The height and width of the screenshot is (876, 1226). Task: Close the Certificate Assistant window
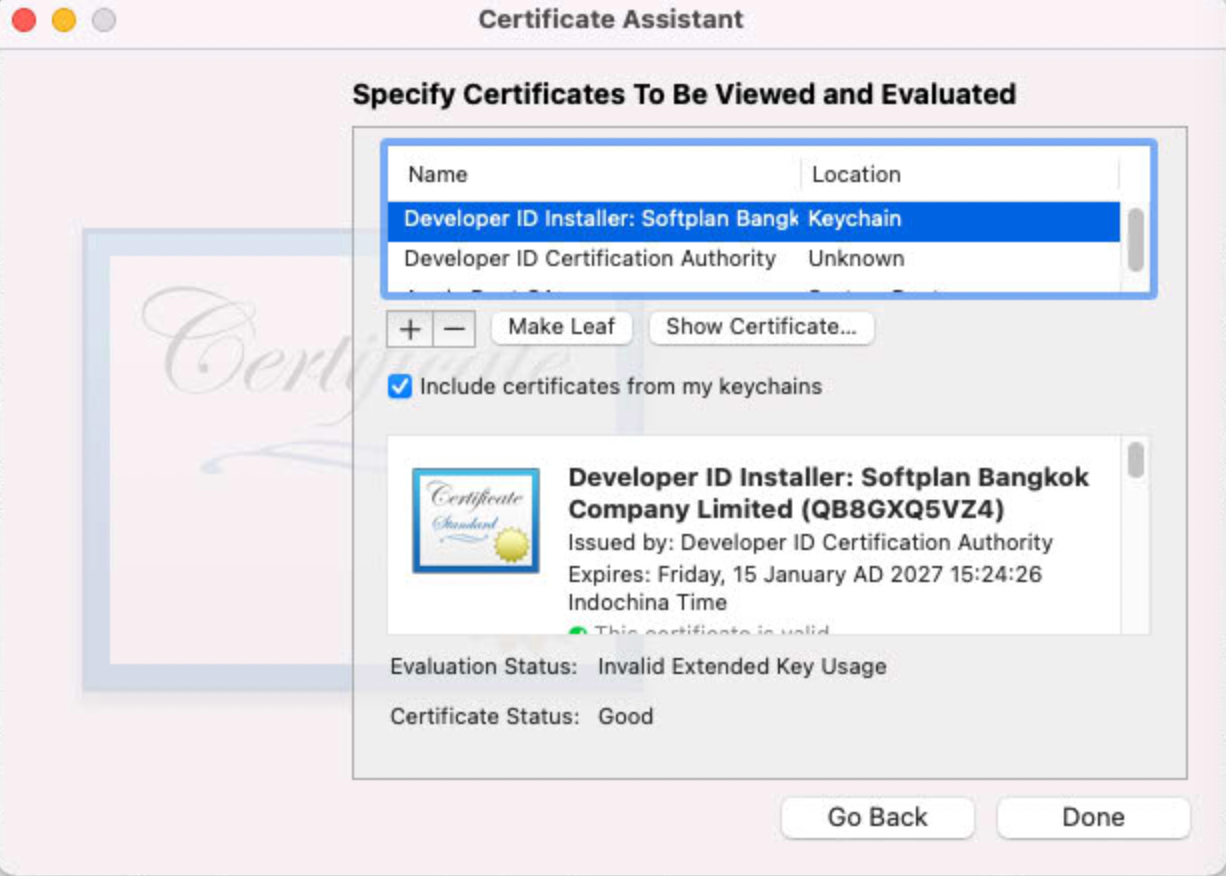tap(24, 20)
